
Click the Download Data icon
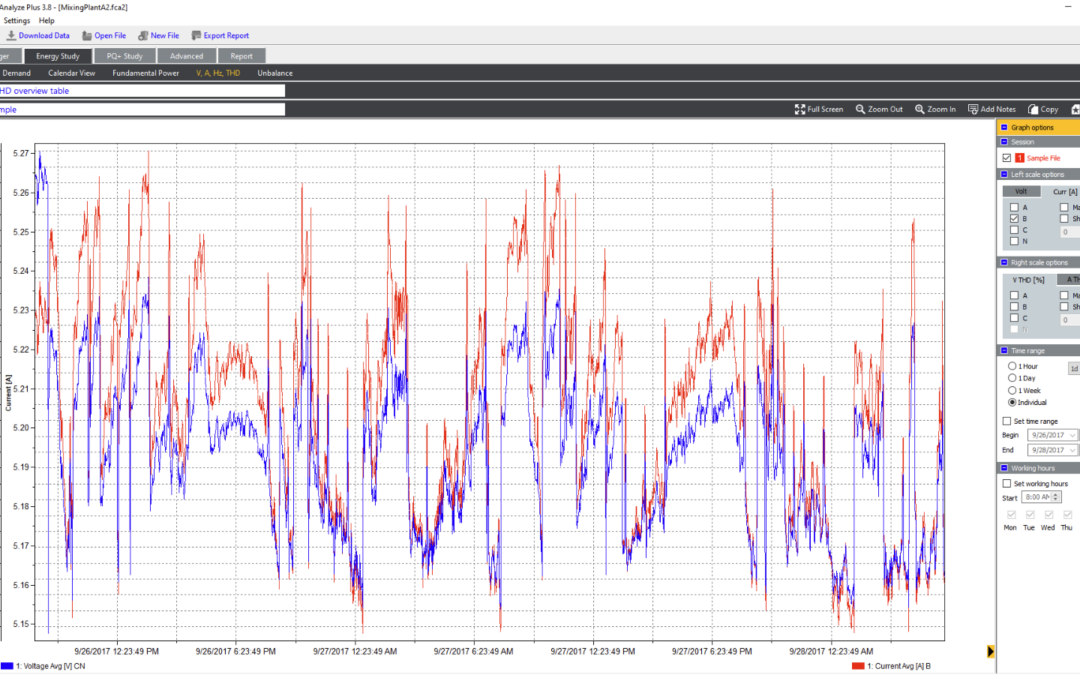click(11, 36)
